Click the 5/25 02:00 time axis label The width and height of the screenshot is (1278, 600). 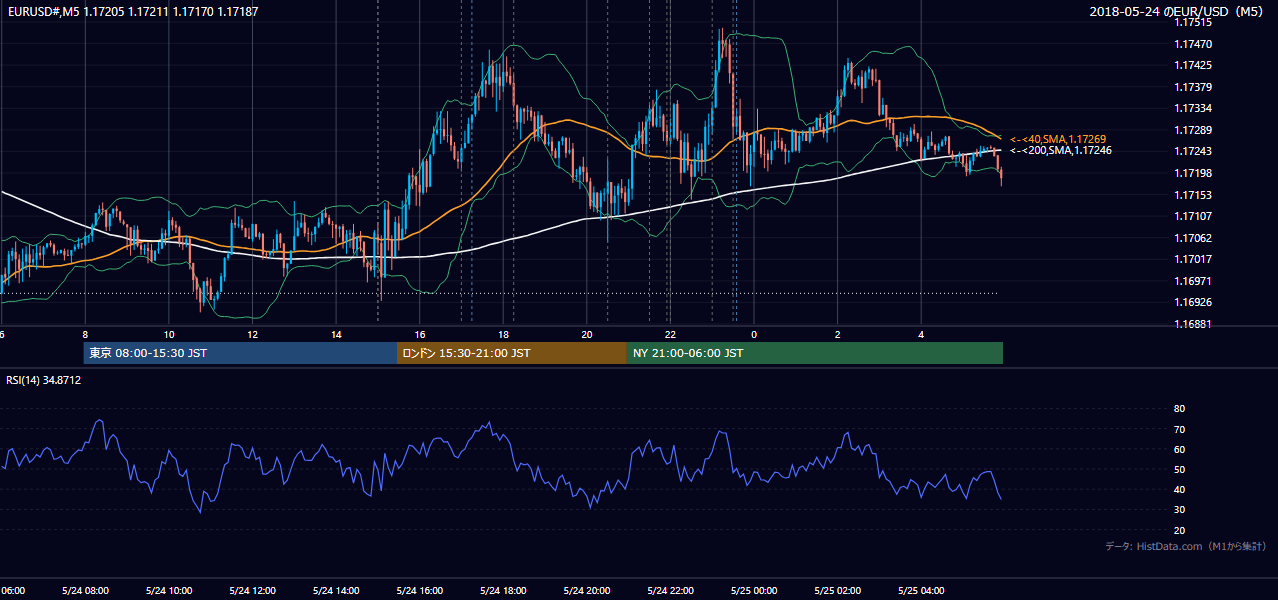point(838,591)
